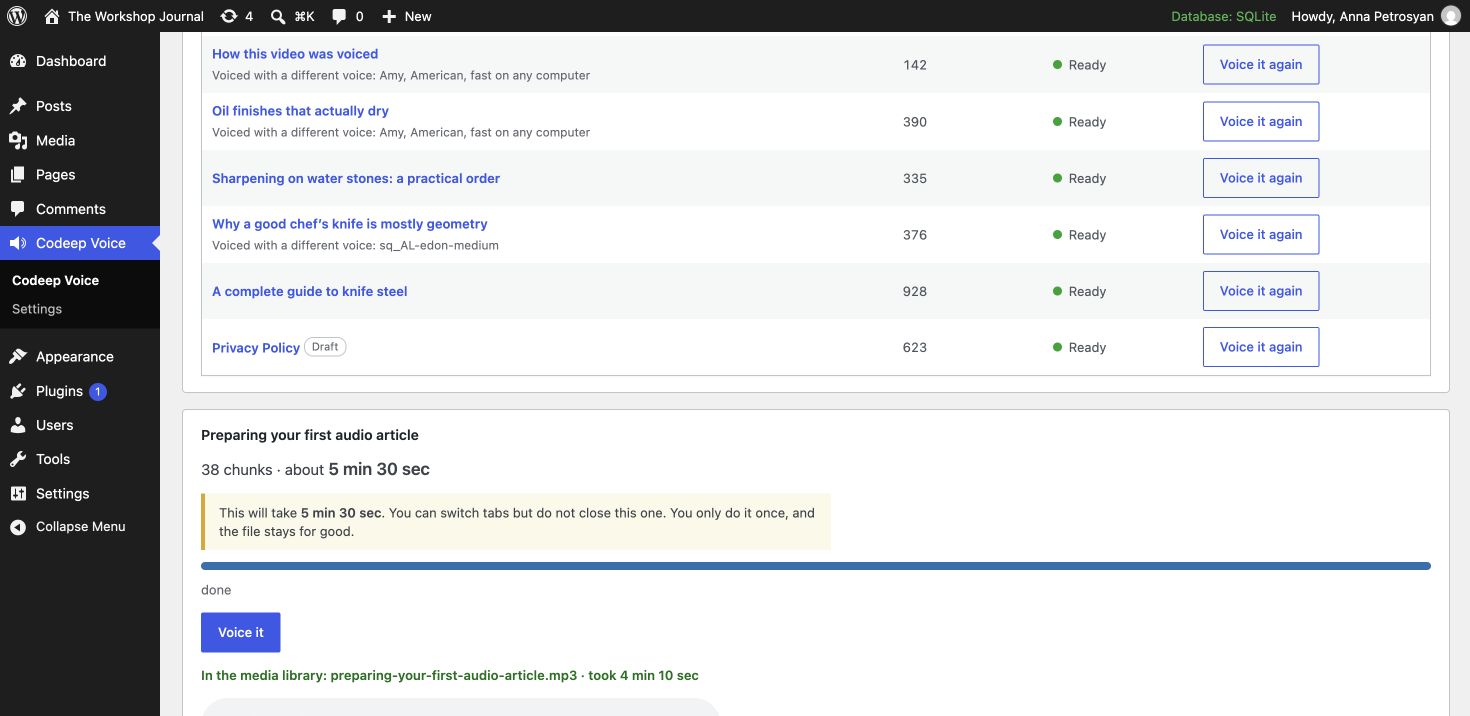Click the '38 chunks · about 5 min 30 sec' text
Screen dimensions: 1470x716
(x=315, y=469)
